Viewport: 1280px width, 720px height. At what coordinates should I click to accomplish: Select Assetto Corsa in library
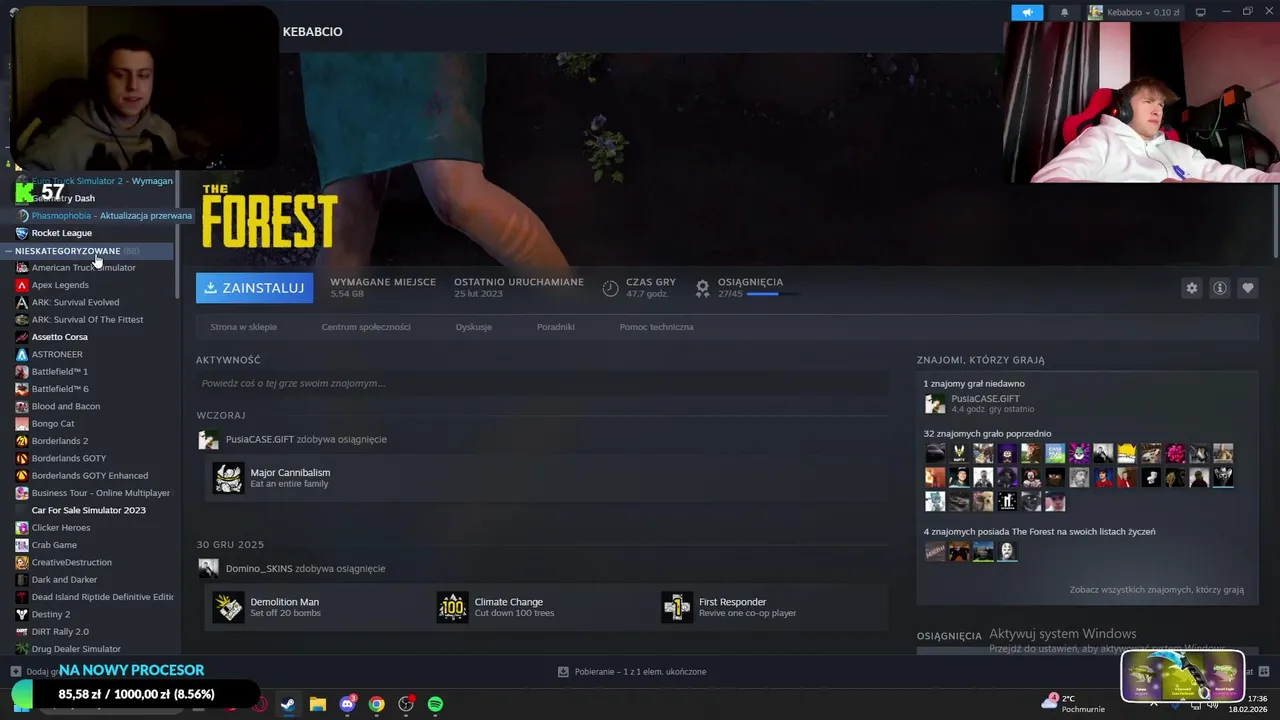[59, 337]
